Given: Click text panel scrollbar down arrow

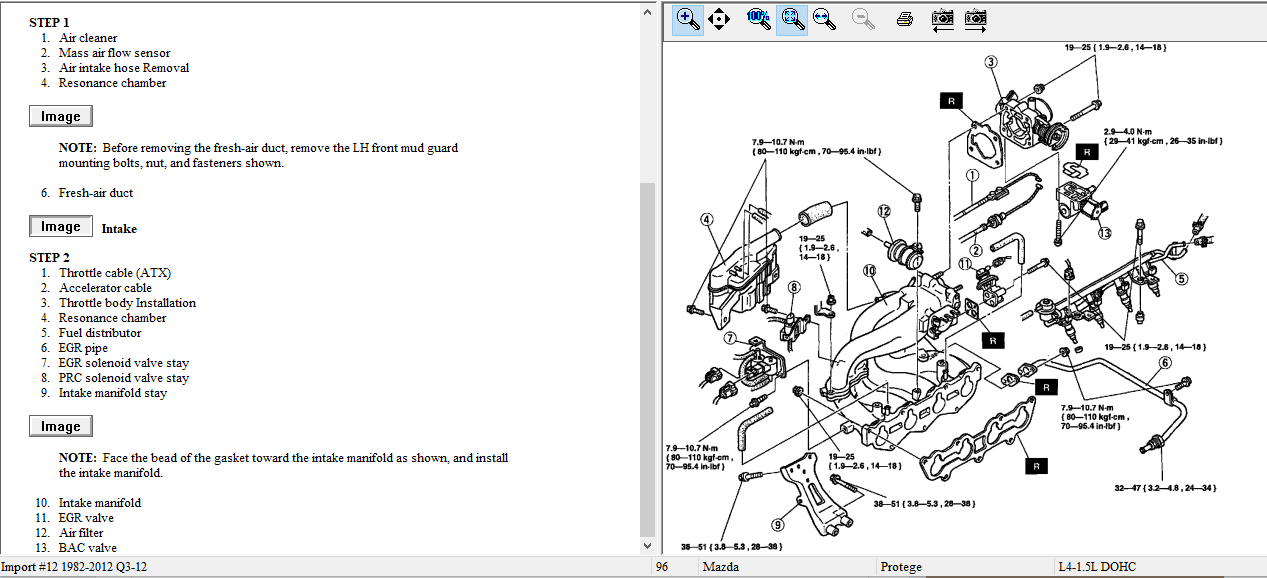Looking at the screenshot, I should (648, 546).
